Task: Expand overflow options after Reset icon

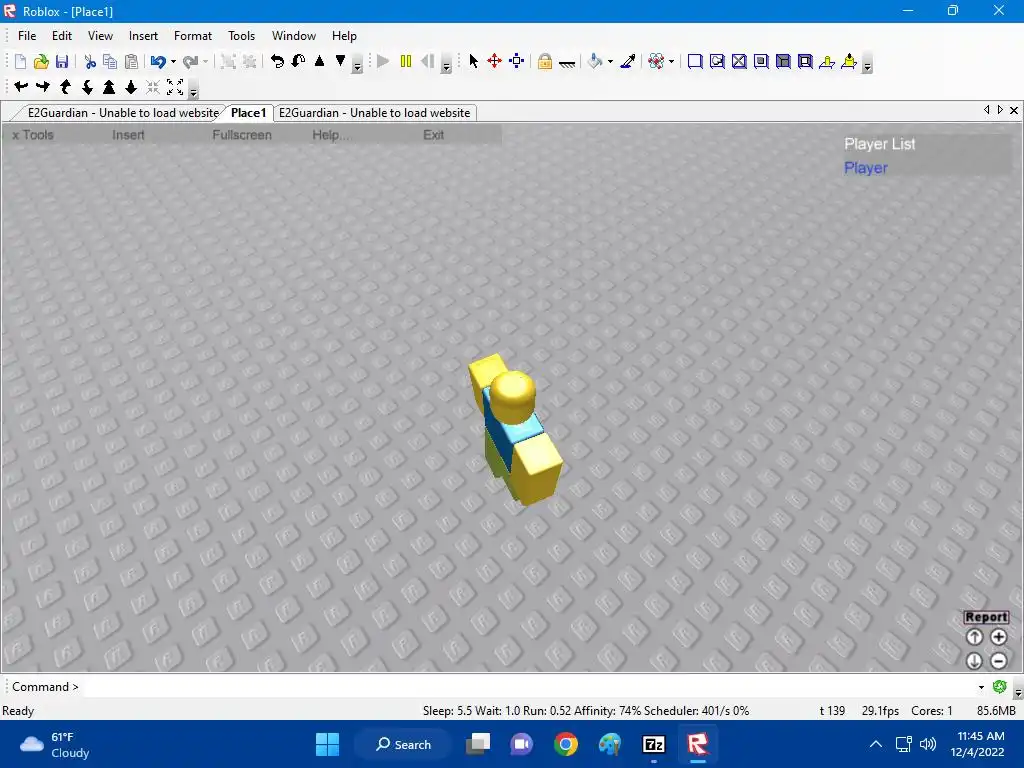Action: (x=446, y=65)
